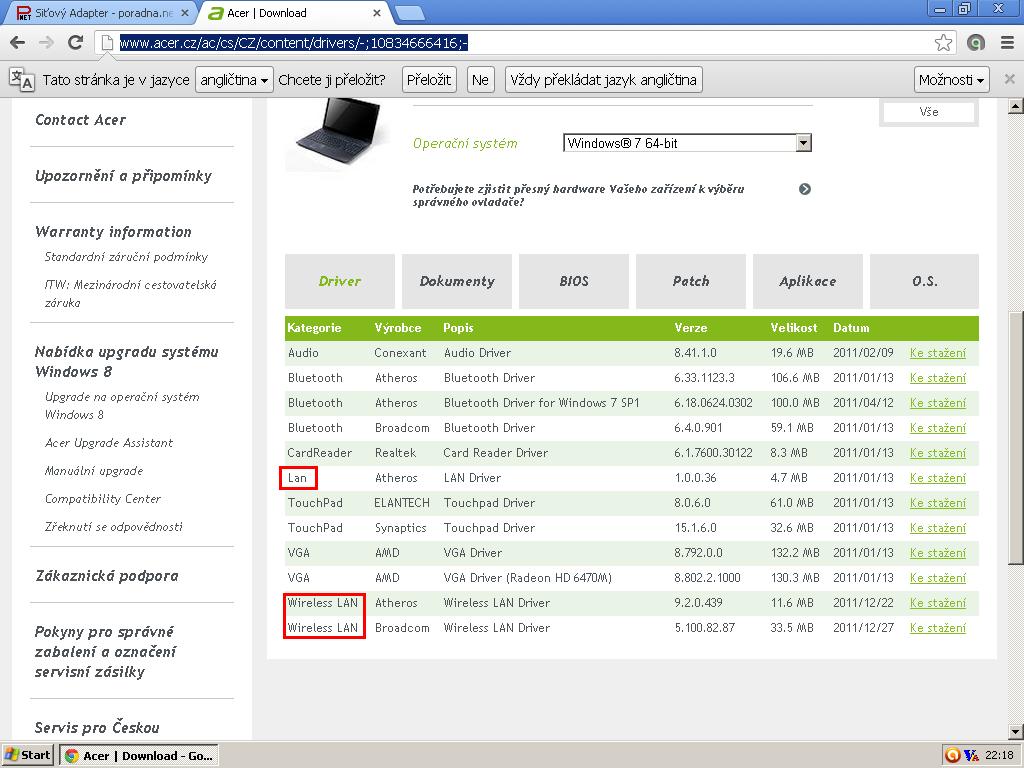The height and width of the screenshot is (768, 1024).
Task: Open Upozornění a připomínky sidebar link
Action: [x=123, y=176]
